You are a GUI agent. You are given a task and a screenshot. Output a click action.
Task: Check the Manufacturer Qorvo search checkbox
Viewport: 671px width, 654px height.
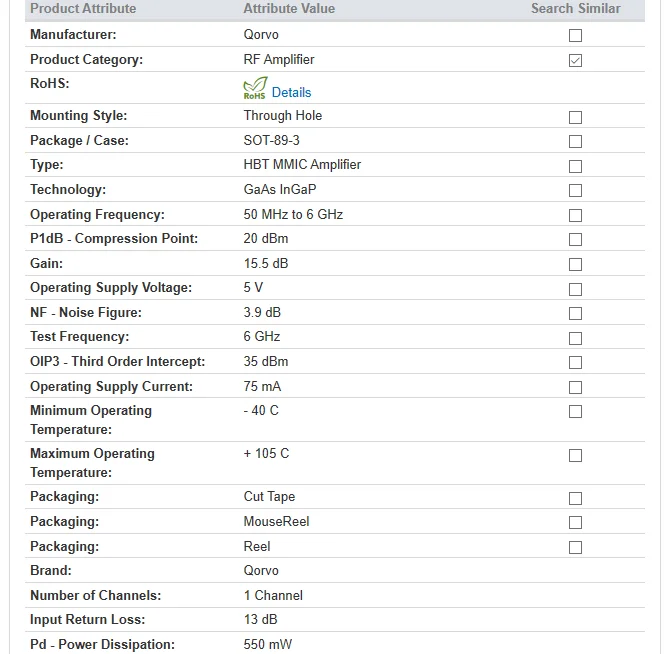click(575, 36)
